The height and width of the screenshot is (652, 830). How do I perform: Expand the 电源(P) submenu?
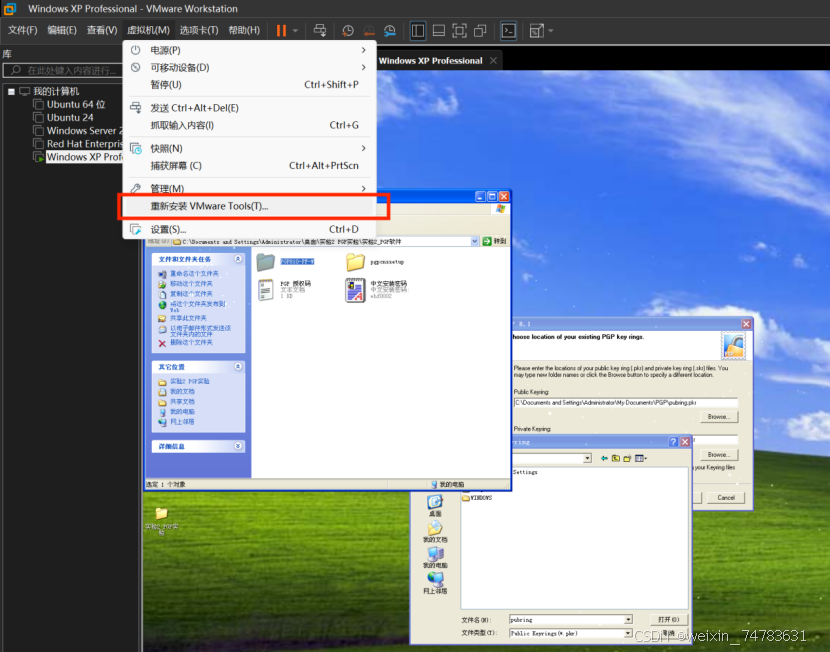click(x=249, y=50)
